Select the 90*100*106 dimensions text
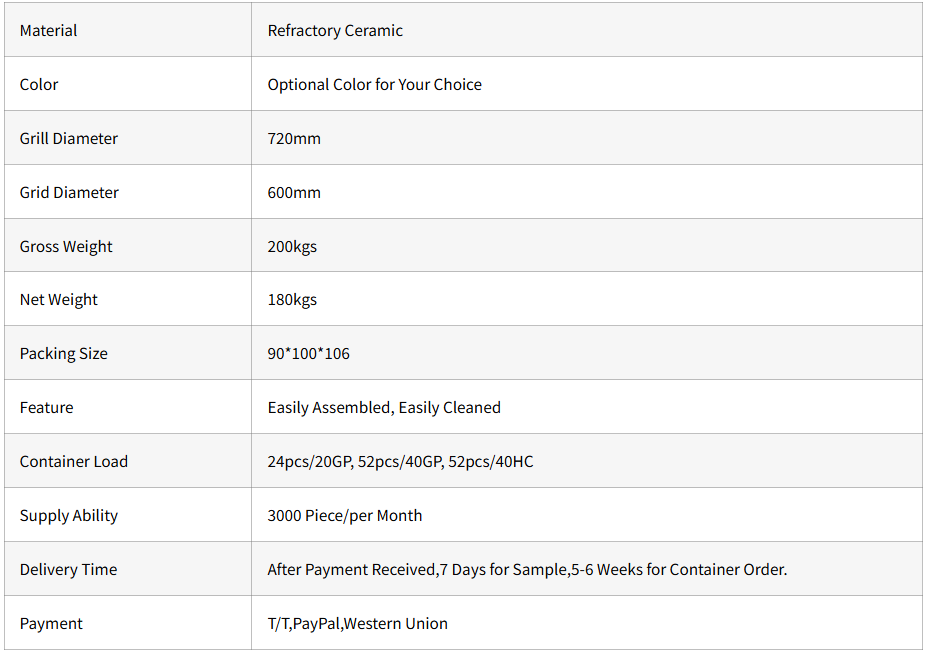 coord(308,354)
